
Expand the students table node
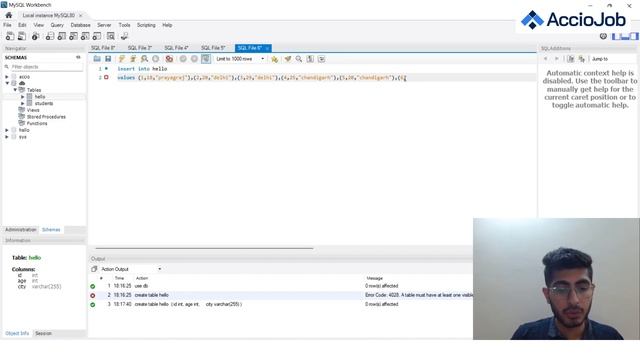click(23, 103)
